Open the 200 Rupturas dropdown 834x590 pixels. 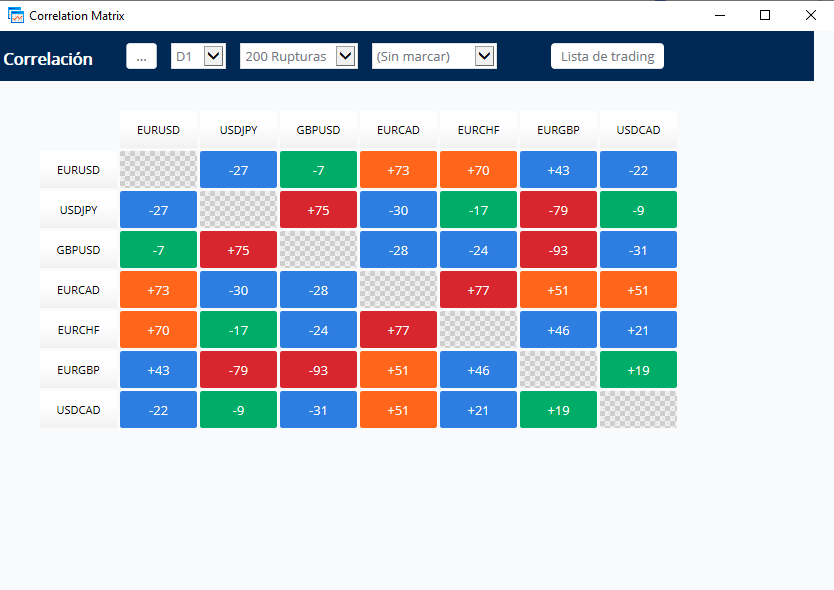click(299, 56)
